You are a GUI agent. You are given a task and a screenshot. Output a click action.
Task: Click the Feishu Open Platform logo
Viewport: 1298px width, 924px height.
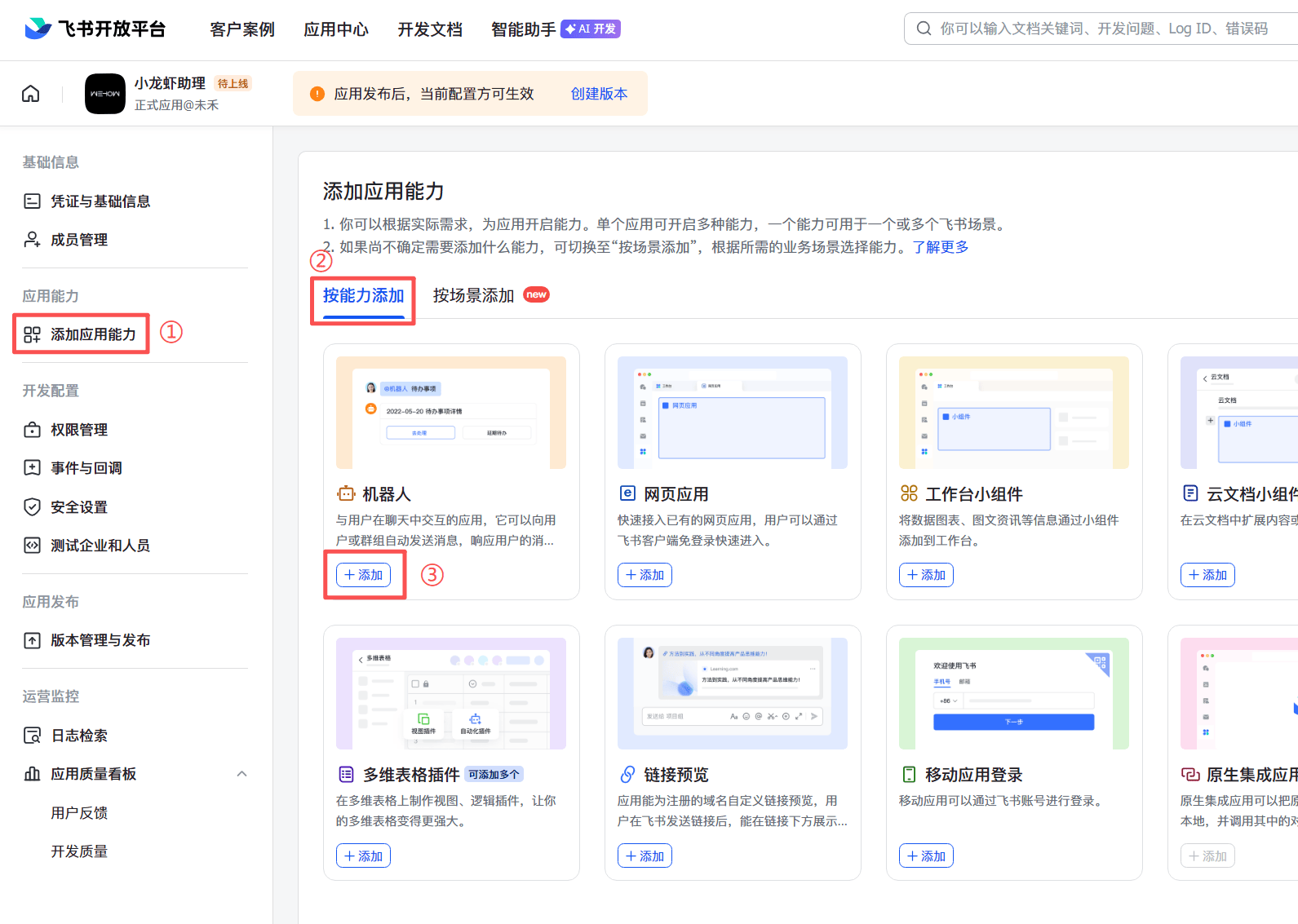[95, 29]
